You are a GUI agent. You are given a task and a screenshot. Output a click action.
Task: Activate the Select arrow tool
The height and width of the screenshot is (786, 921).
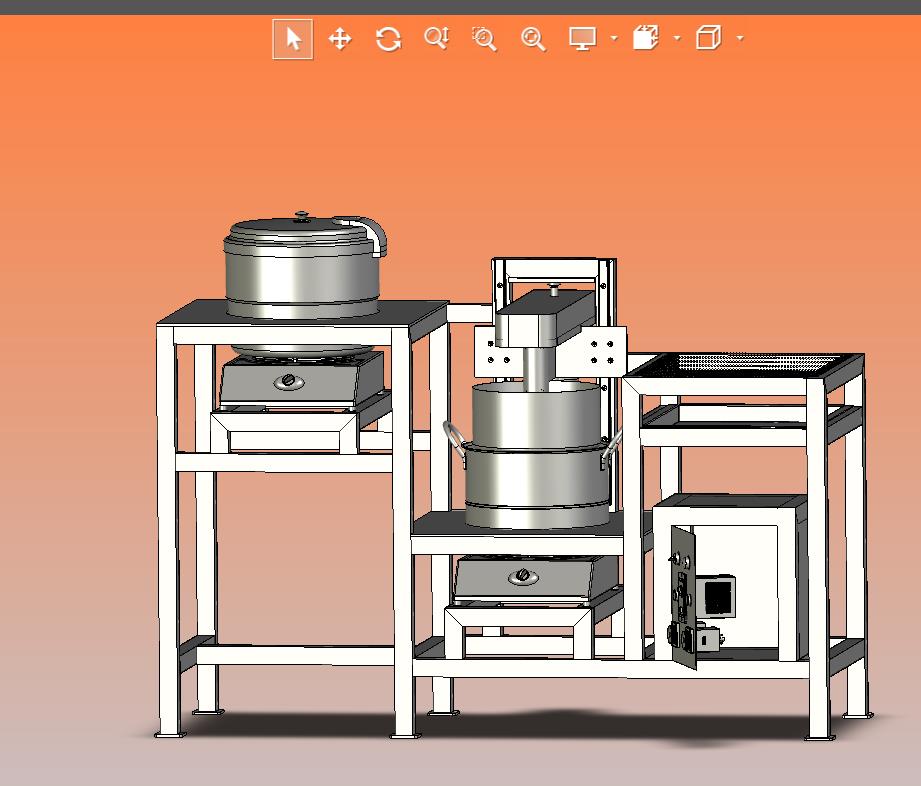293,39
